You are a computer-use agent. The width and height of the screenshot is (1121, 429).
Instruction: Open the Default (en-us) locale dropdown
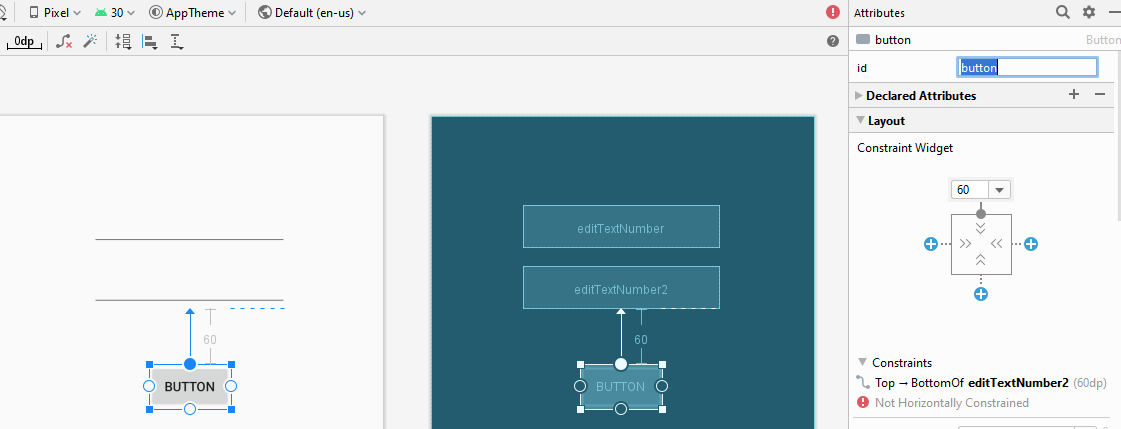pos(312,13)
